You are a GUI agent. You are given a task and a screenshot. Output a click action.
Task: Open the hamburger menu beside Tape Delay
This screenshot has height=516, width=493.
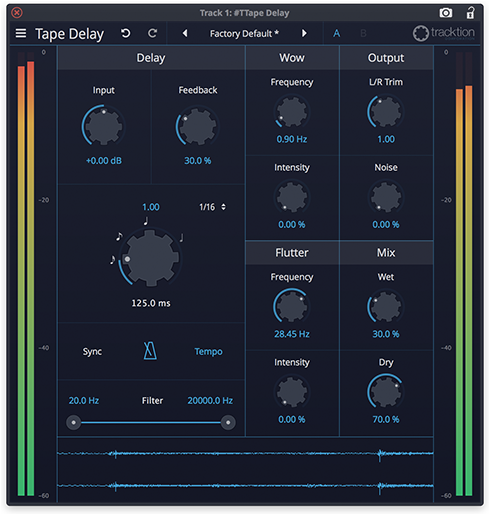21,33
